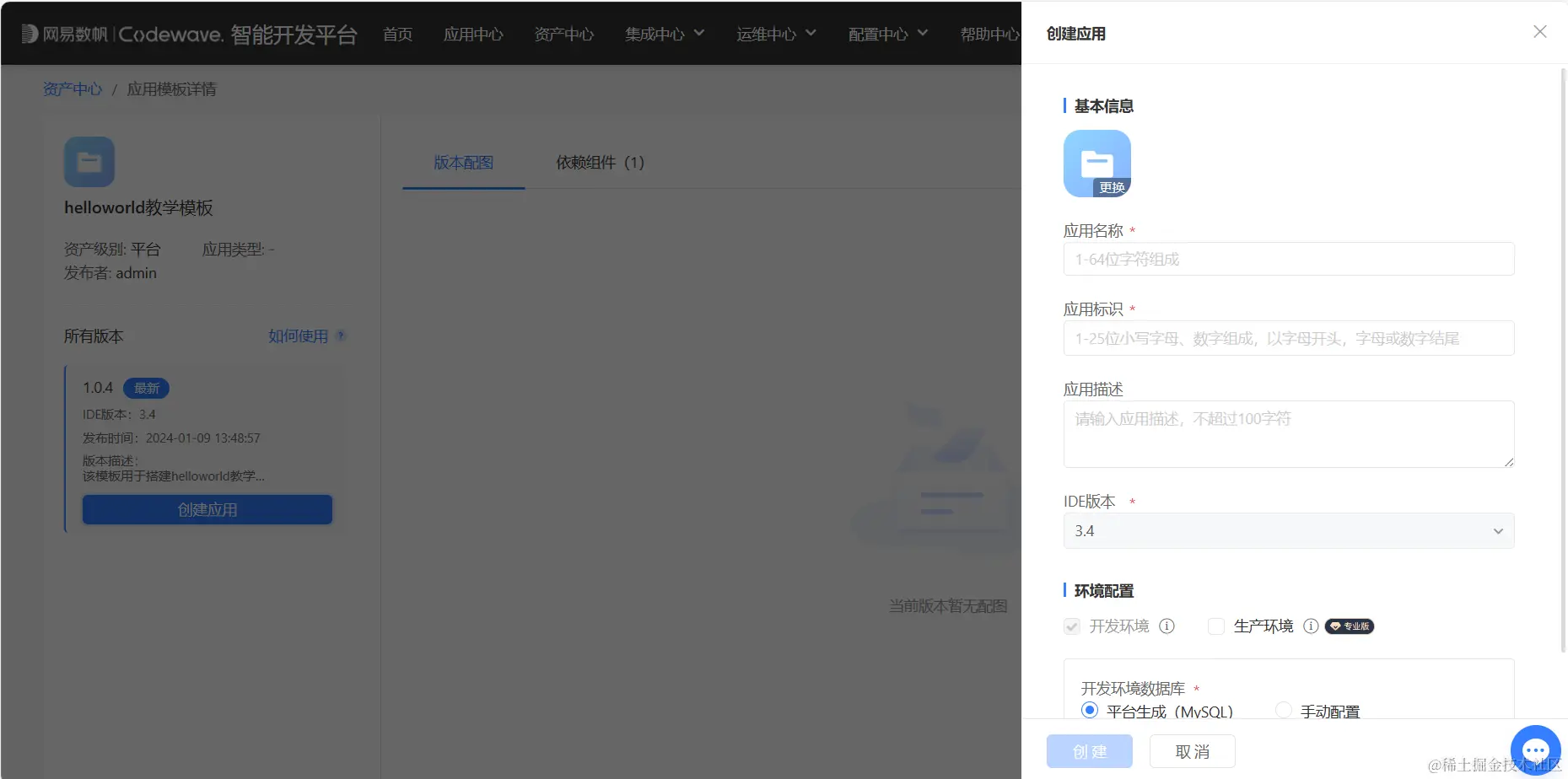Click the help icon beside 如何使用
The height and width of the screenshot is (779, 1568).
click(341, 336)
